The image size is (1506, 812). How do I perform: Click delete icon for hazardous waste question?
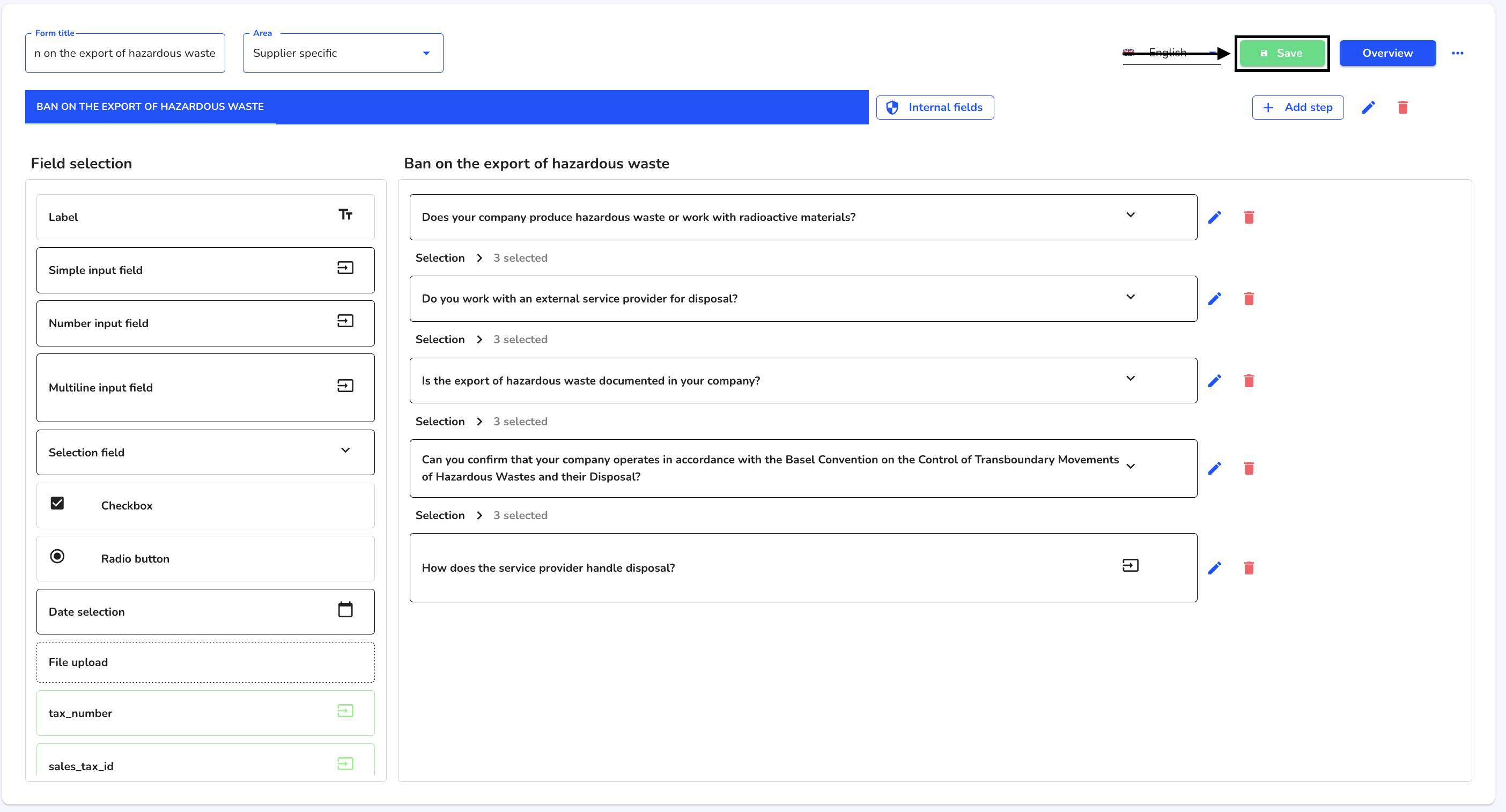tap(1249, 216)
